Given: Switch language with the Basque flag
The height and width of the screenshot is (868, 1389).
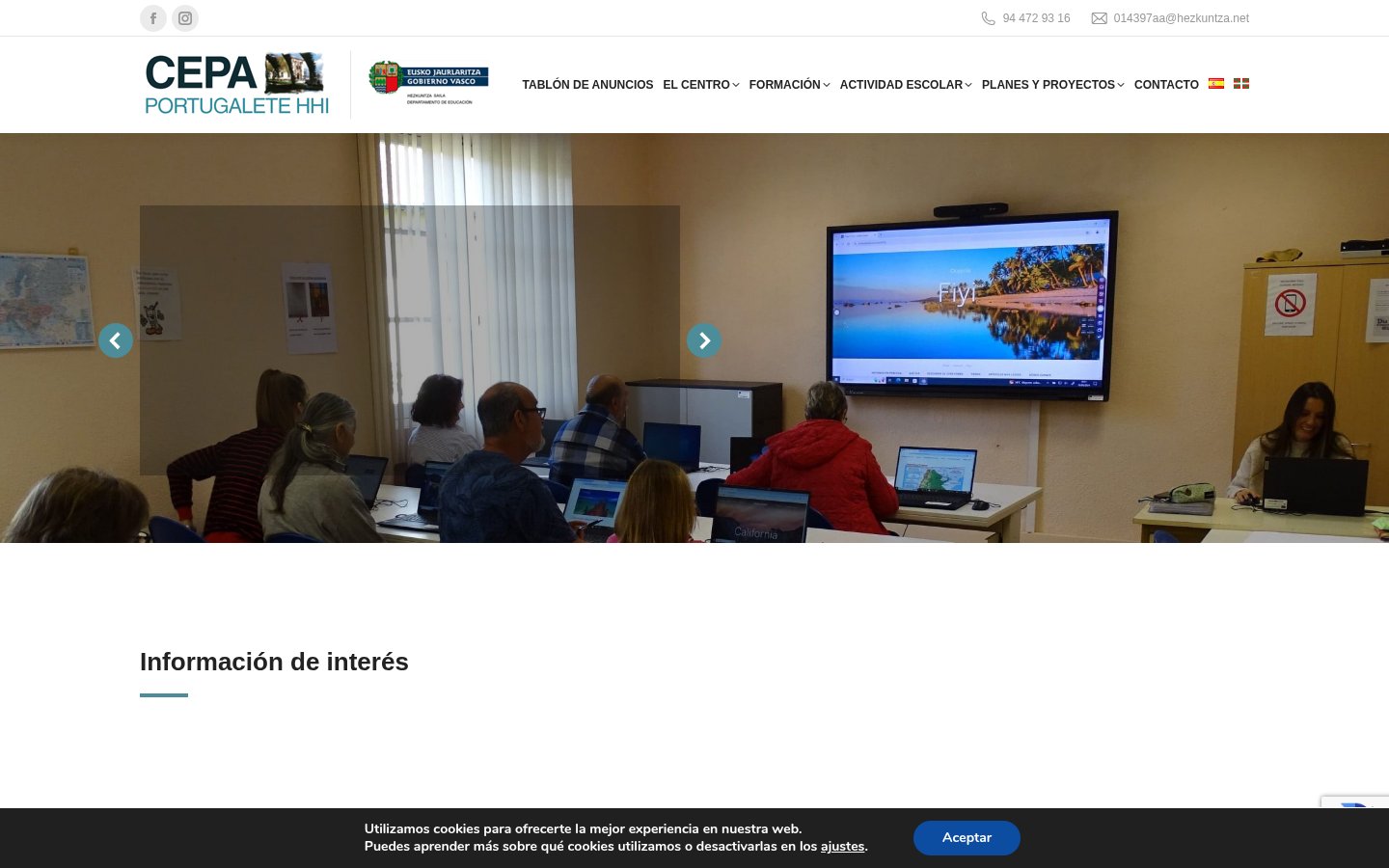Looking at the screenshot, I should (1241, 84).
